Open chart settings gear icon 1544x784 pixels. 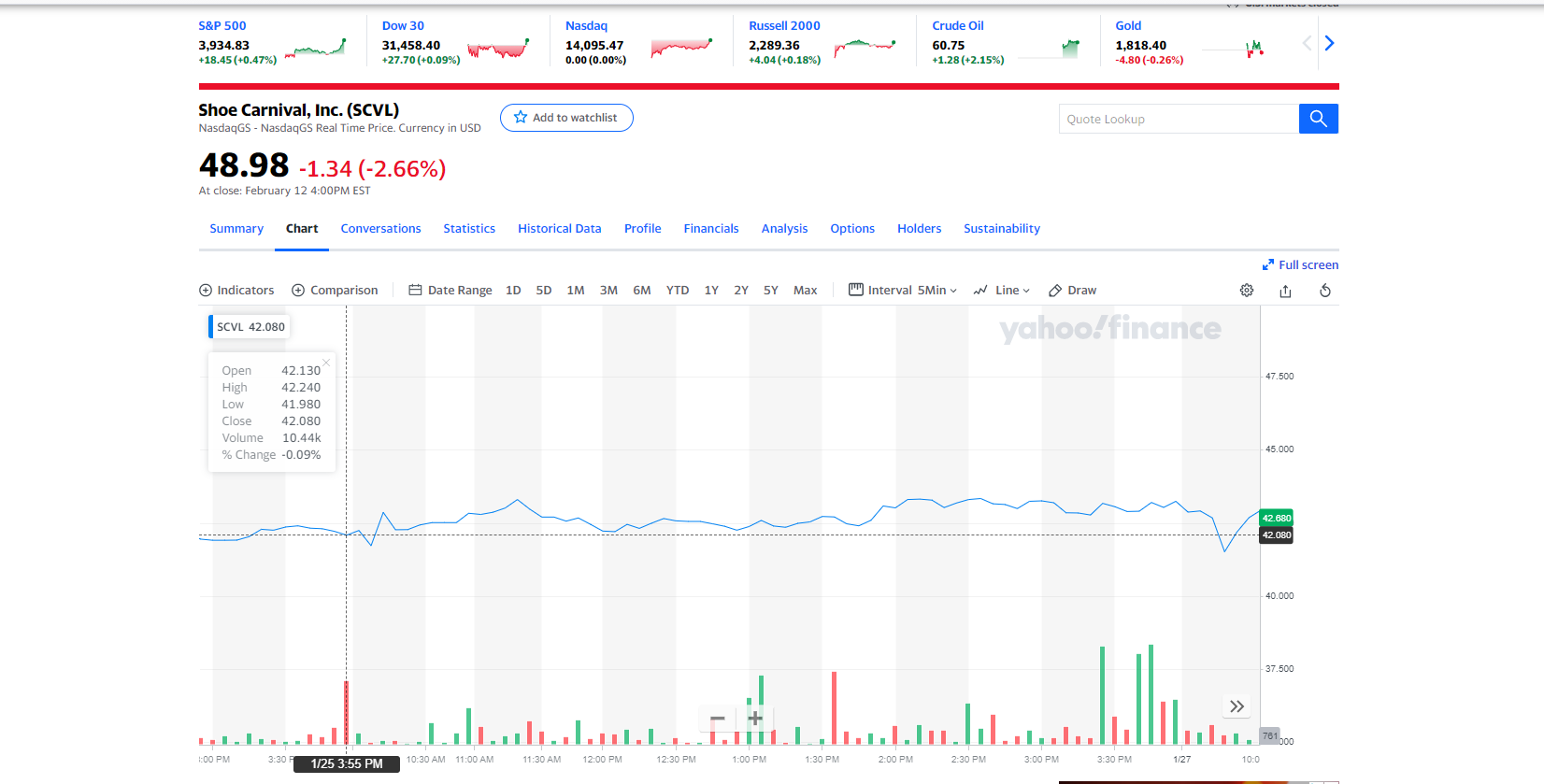1247,291
